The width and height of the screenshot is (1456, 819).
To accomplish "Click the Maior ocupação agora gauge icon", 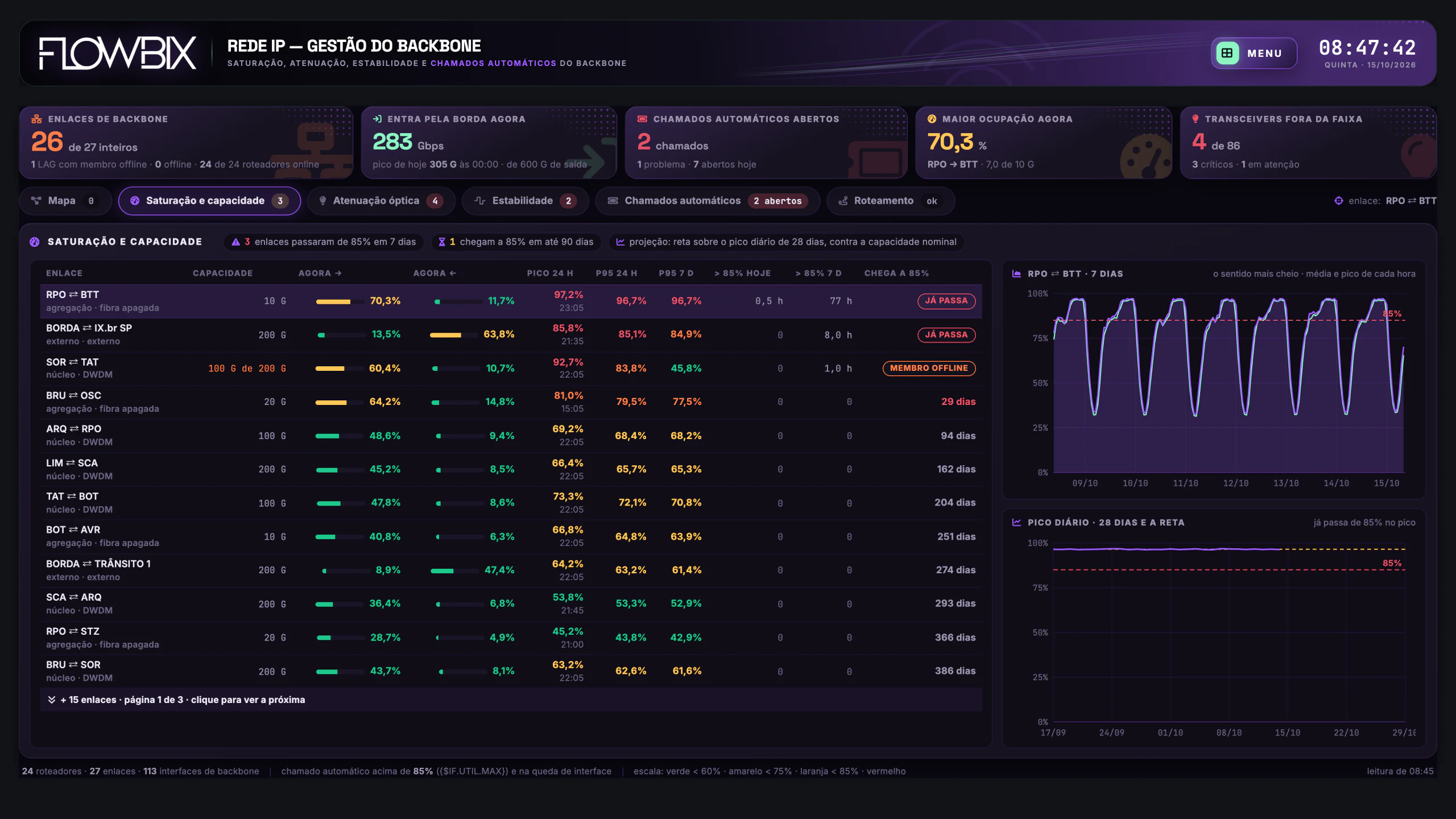I will tap(932, 119).
